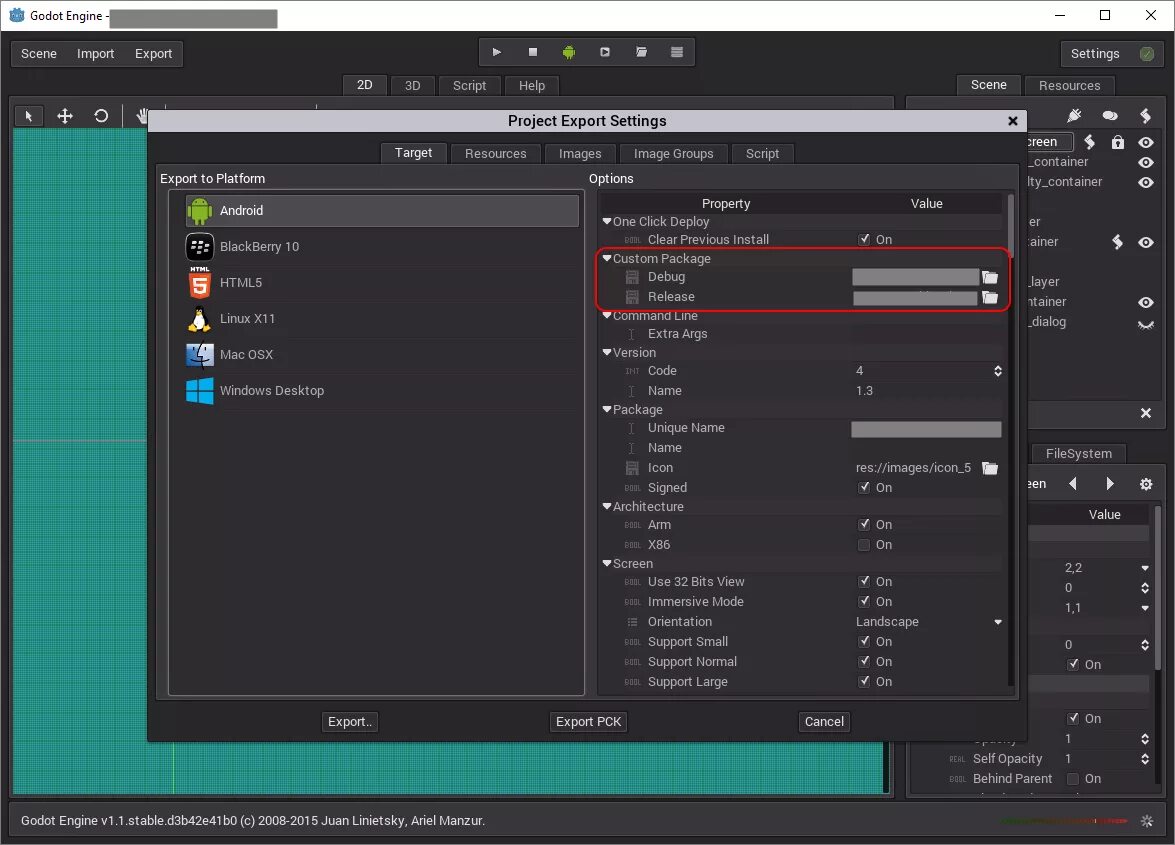Deploy to Android device icon in top toolbar
This screenshot has height=845, width=1175.
[569, 52]
